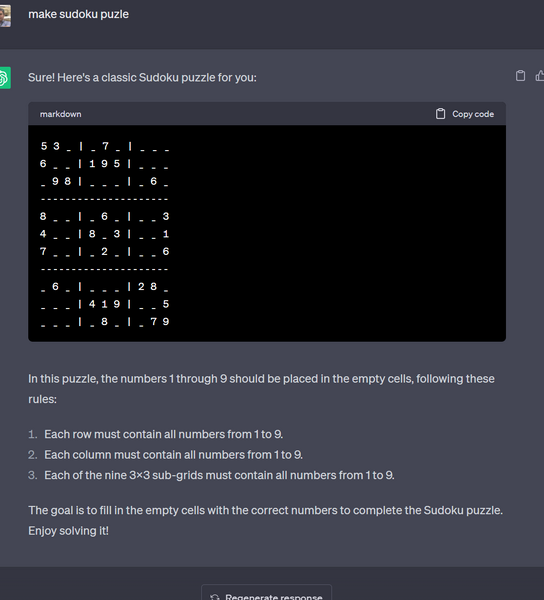Image resolution: width=544 pixels, height=600 pixels.
Task: Click the Sudoku row starting '5 3'
Action: (x=104, y=146)
